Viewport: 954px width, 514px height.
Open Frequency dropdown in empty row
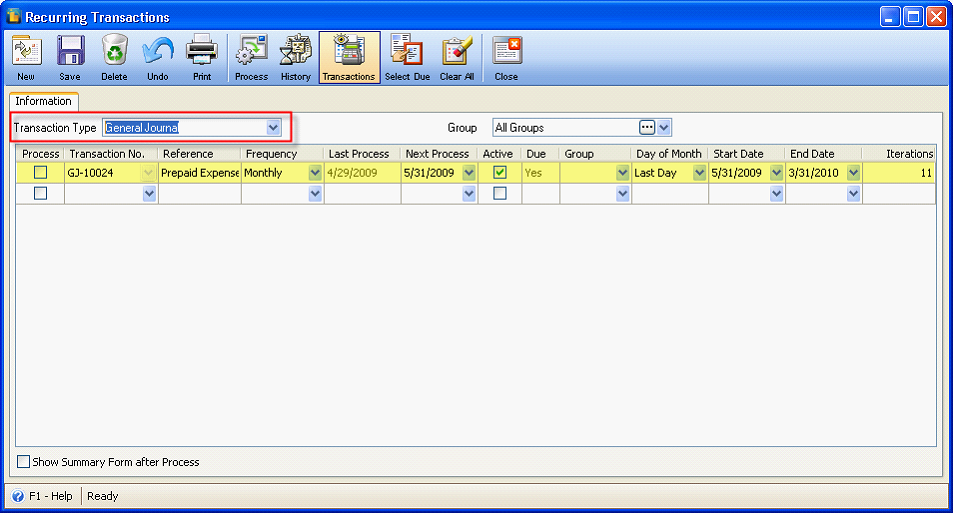[315, 193]
